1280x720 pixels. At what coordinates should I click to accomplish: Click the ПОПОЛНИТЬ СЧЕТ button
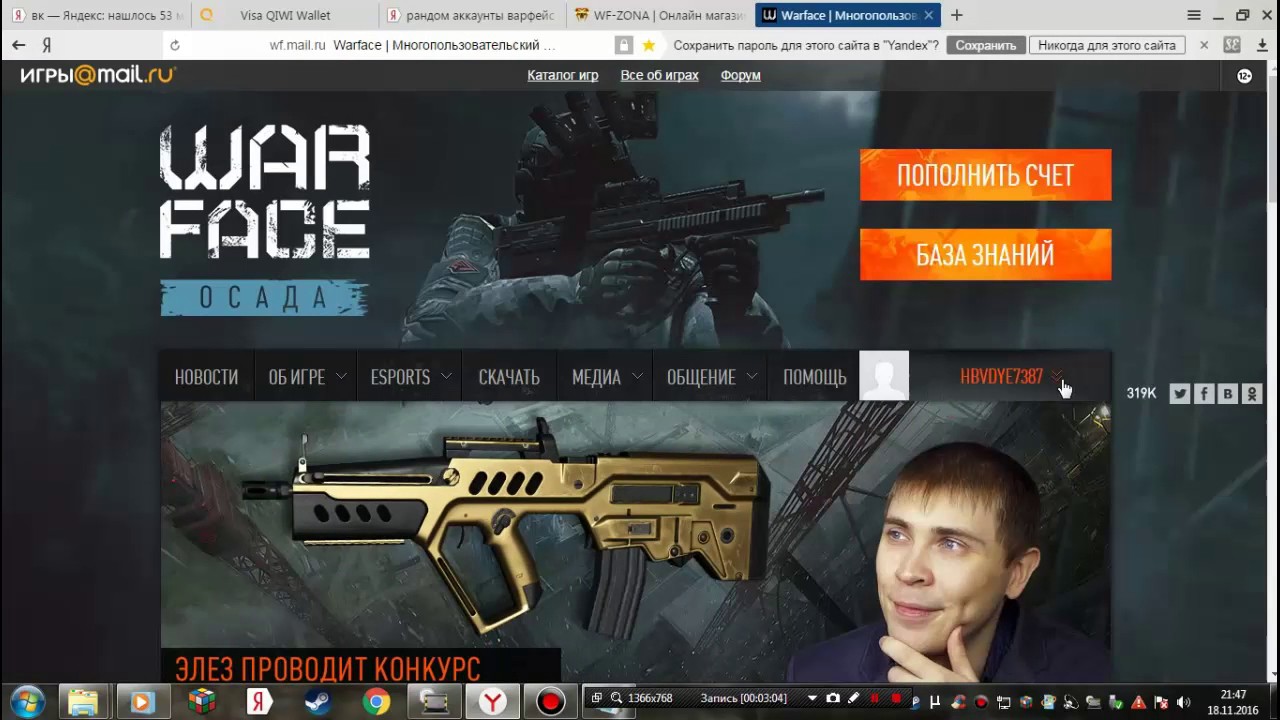(x=985, y=175)
